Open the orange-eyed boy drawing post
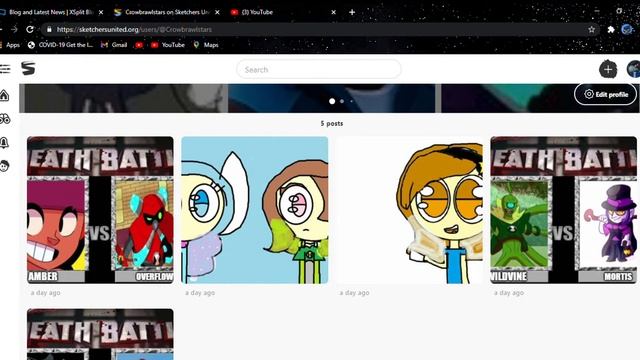This screenshot has width=640, height=360. [409, 210]
